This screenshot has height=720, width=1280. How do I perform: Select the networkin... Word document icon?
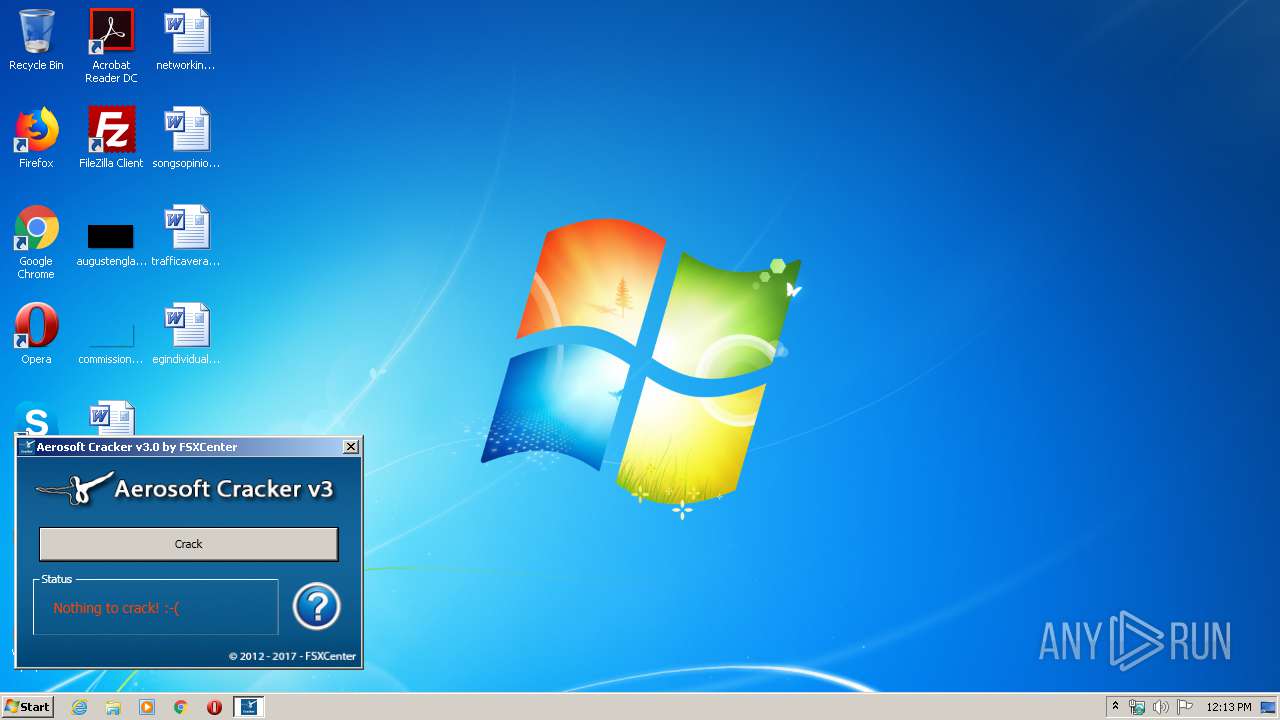click(x=186, y=40)
